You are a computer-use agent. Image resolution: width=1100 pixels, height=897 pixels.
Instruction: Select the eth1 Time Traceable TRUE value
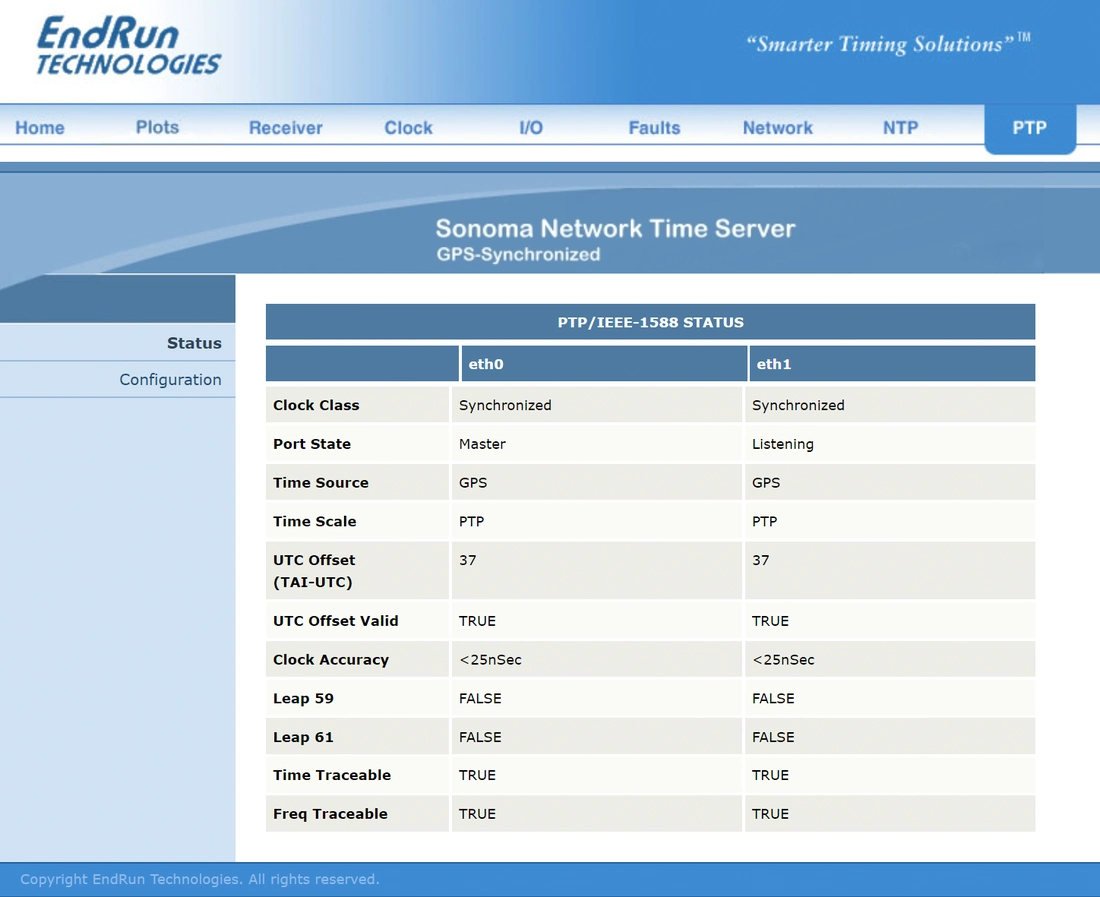[x=770, y=775]
